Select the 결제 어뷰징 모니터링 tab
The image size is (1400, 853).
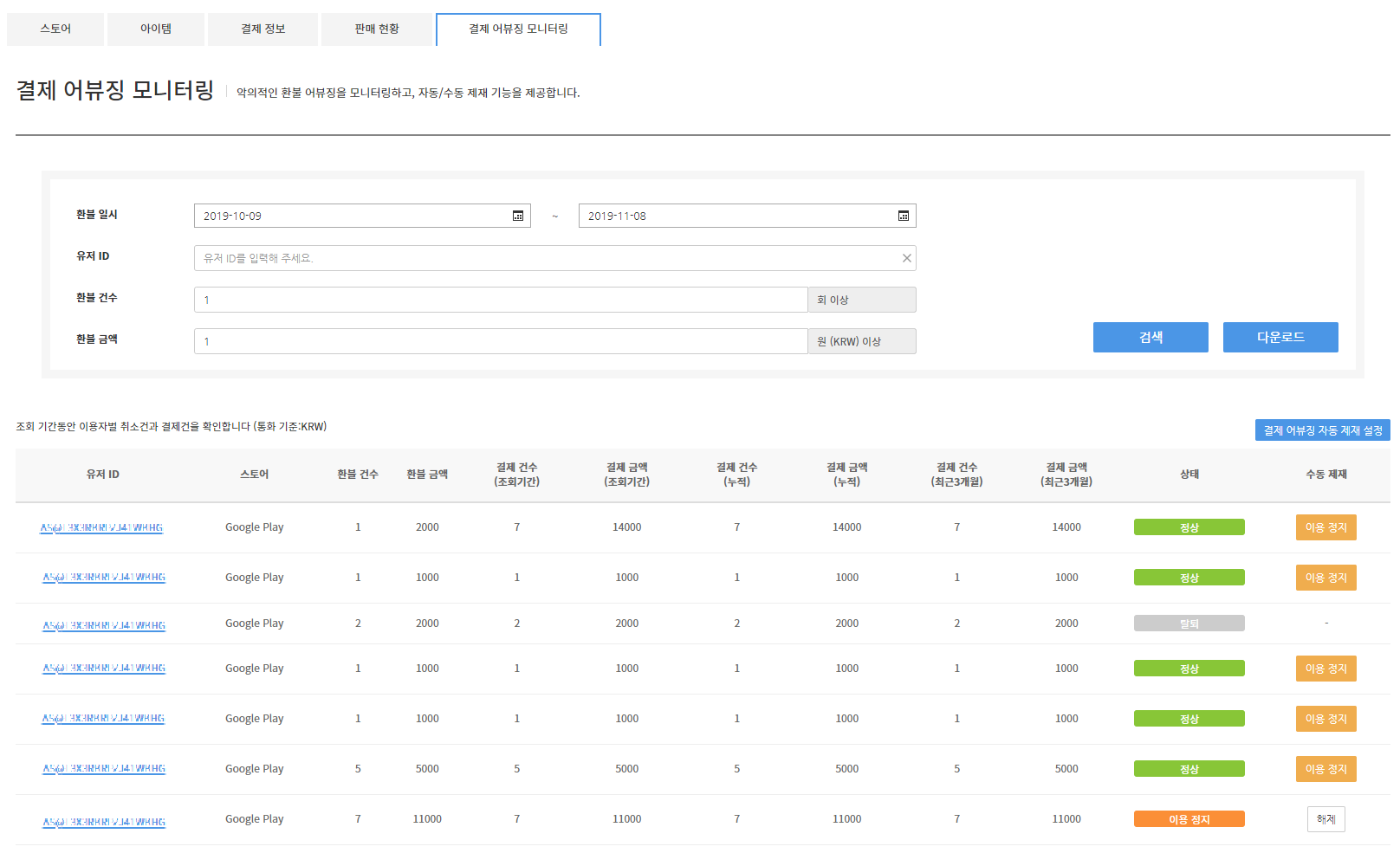tap(518, 29)
